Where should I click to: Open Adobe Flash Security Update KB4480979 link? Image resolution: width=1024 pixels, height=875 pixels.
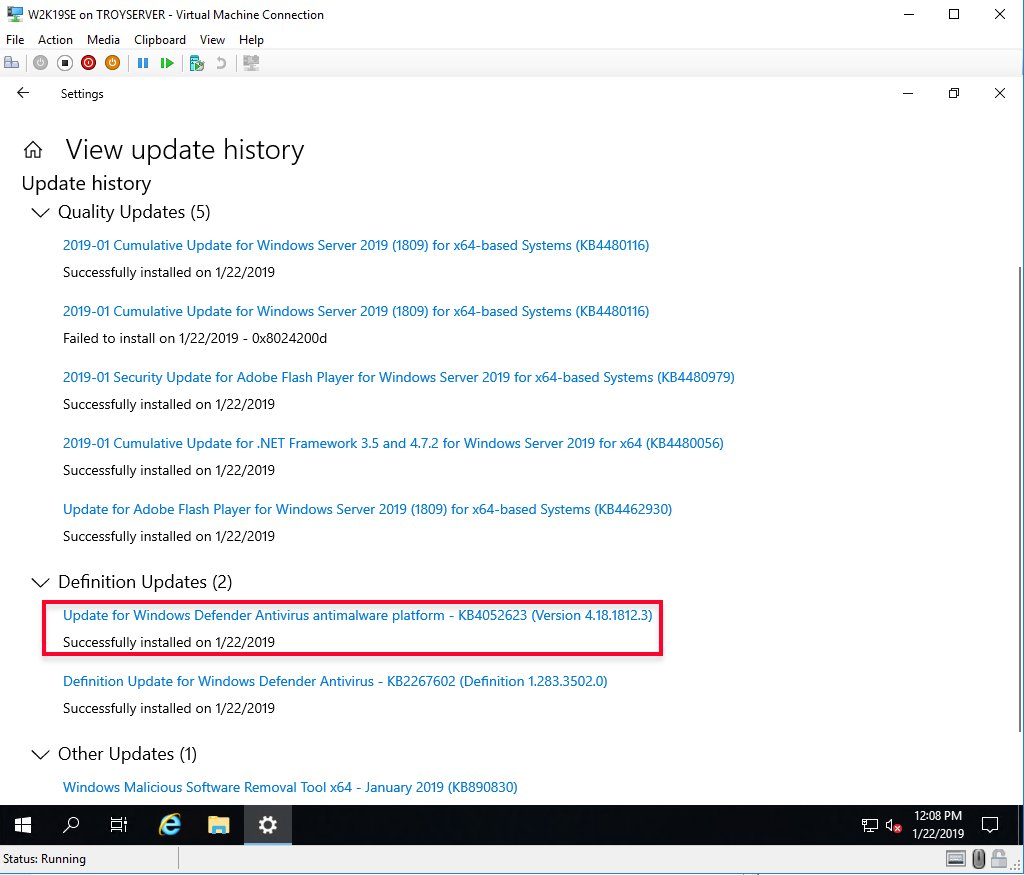tap(398, 377)
